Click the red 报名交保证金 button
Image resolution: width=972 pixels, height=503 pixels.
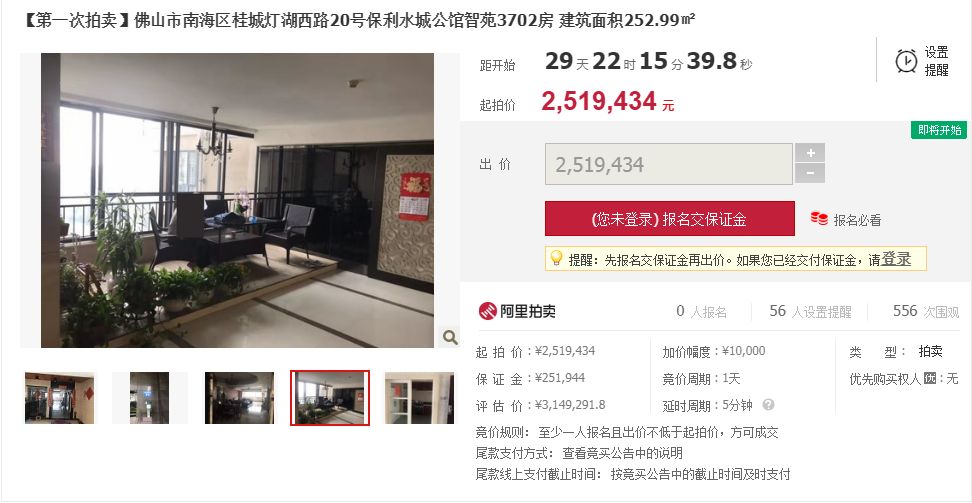point(669,219)
